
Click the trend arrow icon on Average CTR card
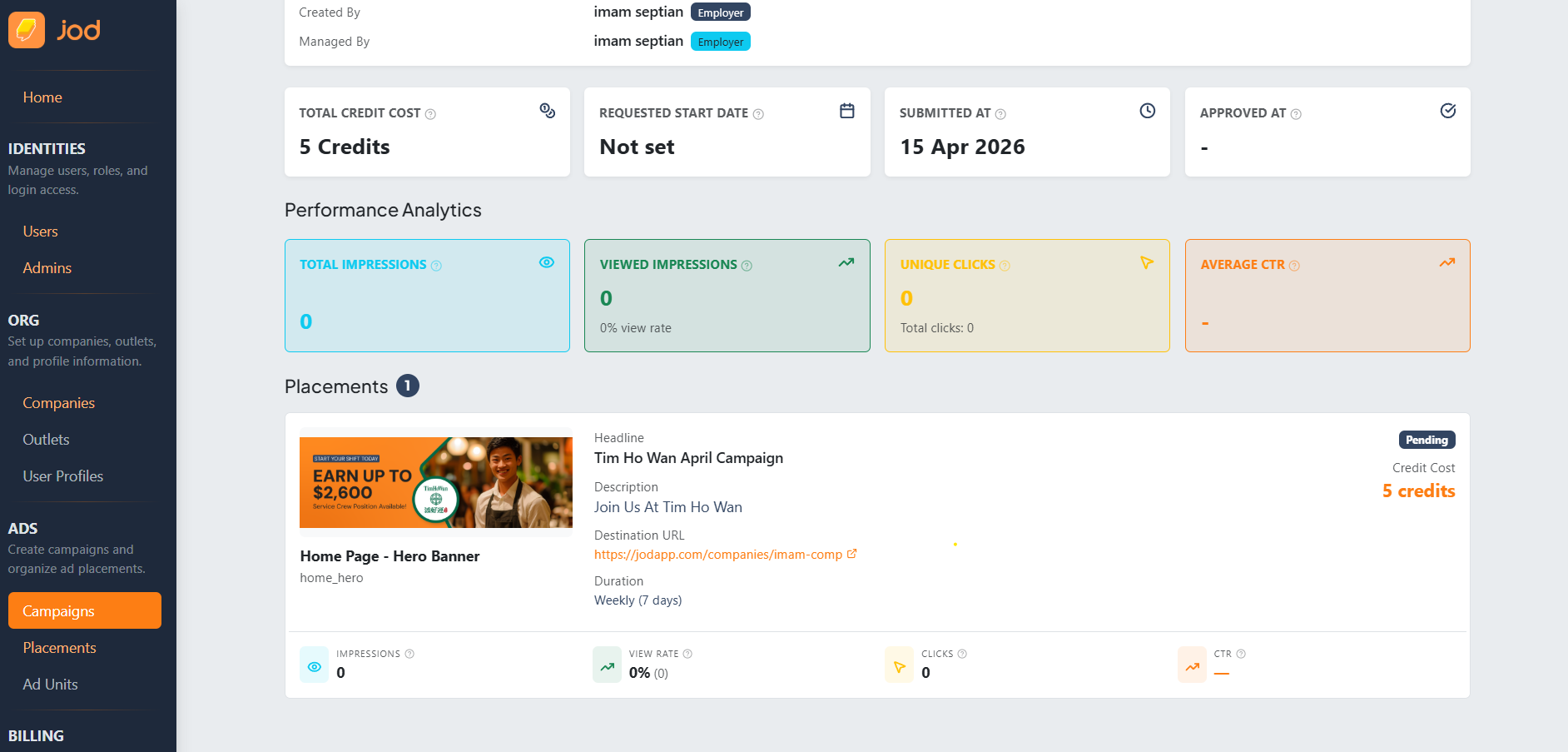click(1447, 262)
